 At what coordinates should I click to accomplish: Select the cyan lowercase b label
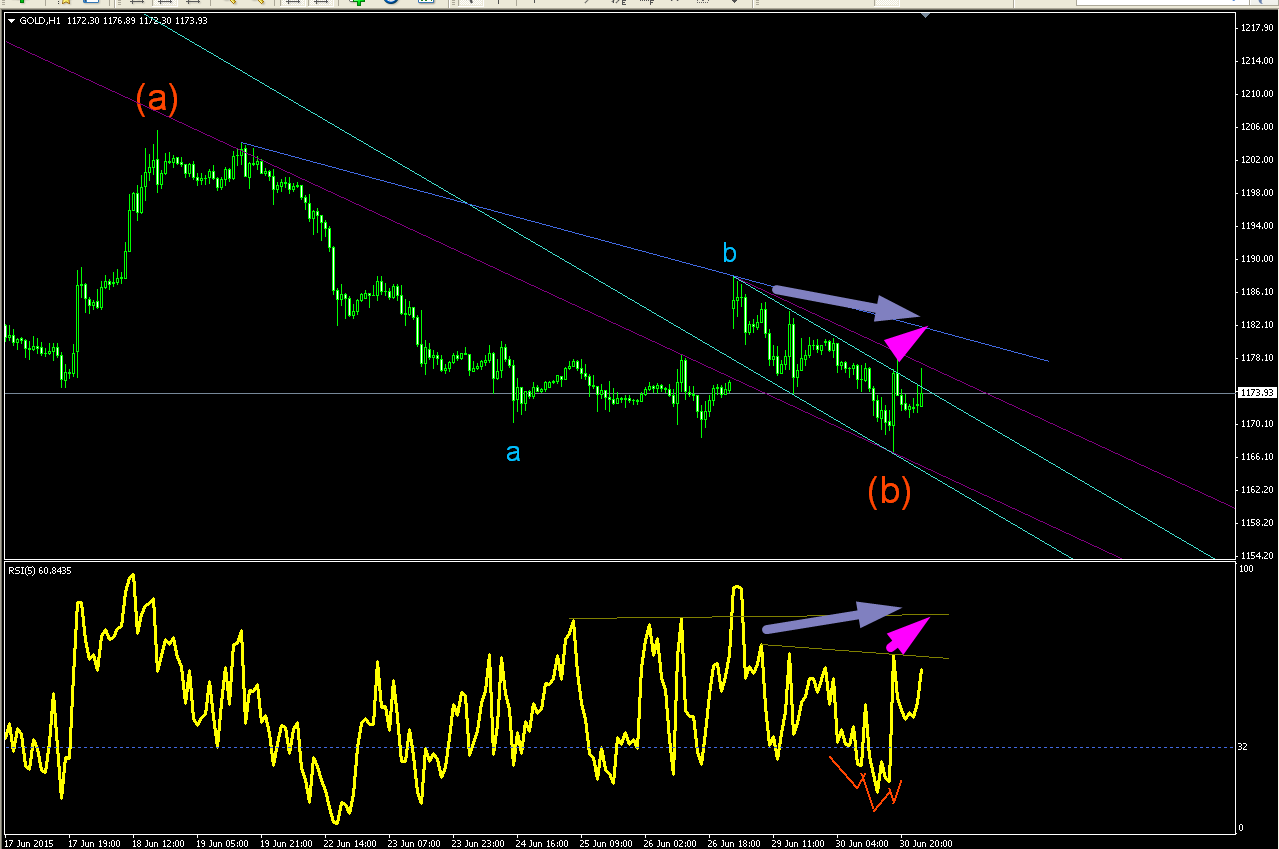tap(730, 254)
